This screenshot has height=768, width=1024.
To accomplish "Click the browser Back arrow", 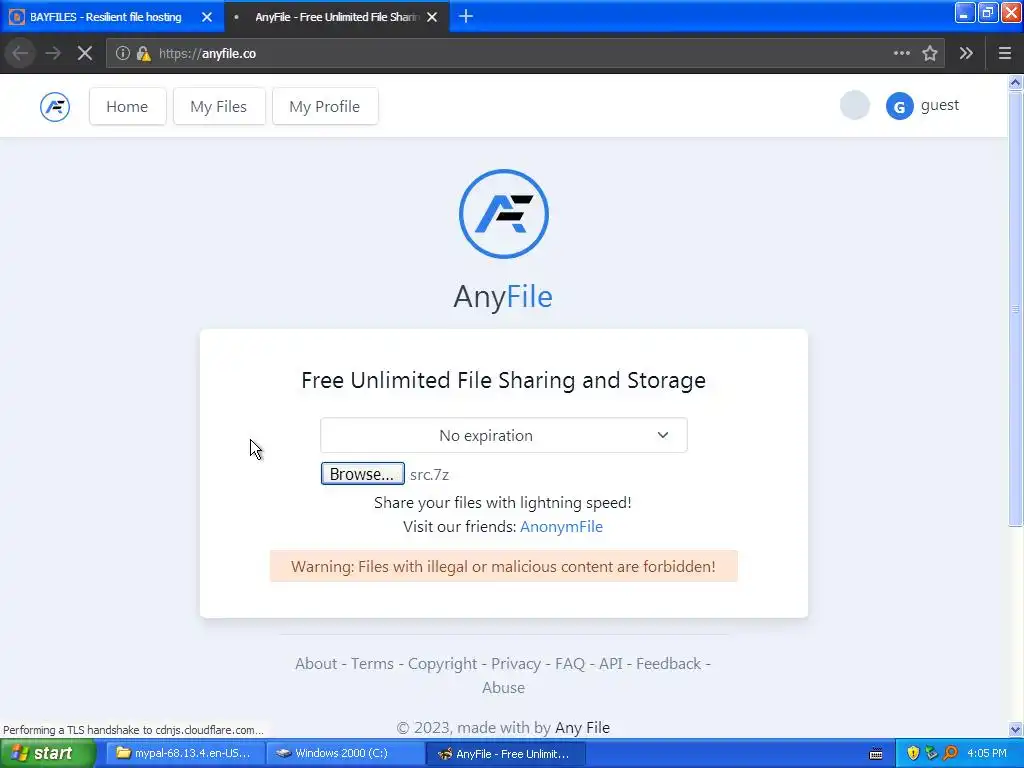I will click(x=20, y=54).
